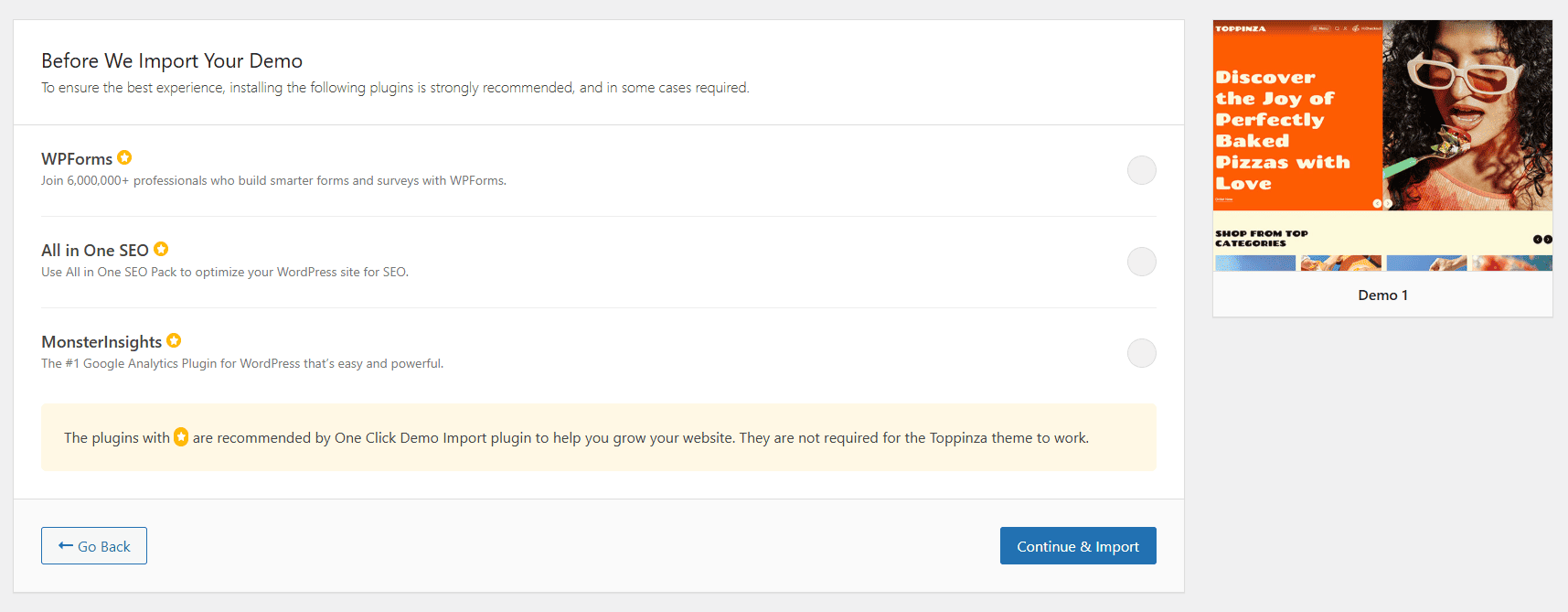Click the star badge next to All in One SEO
1568x612 pixels.
161,249
